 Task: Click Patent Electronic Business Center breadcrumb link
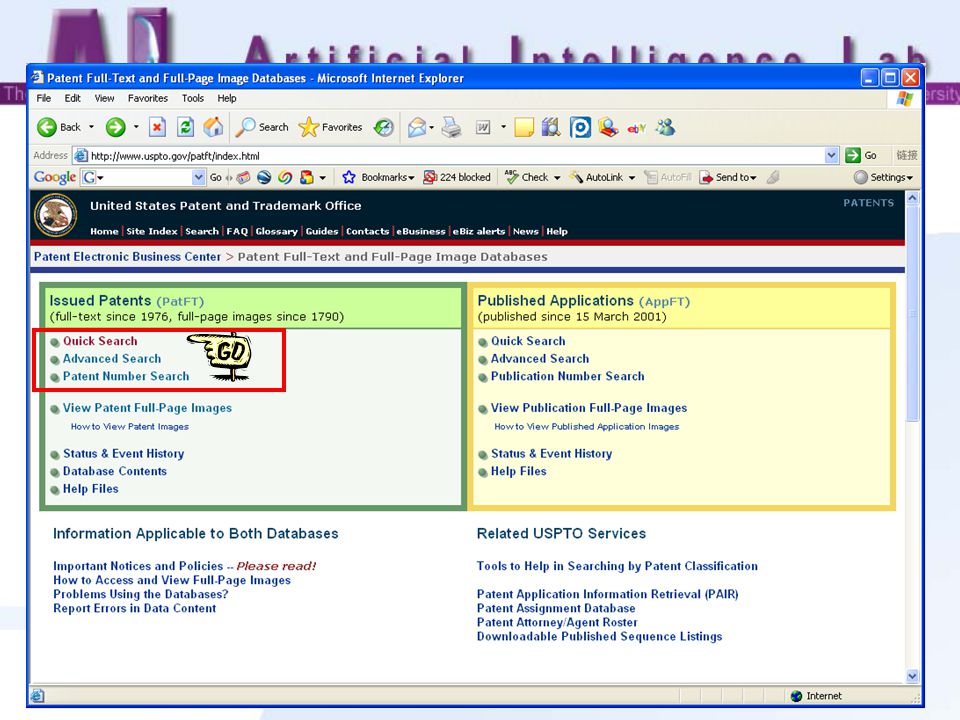click(x=127, y=257)
